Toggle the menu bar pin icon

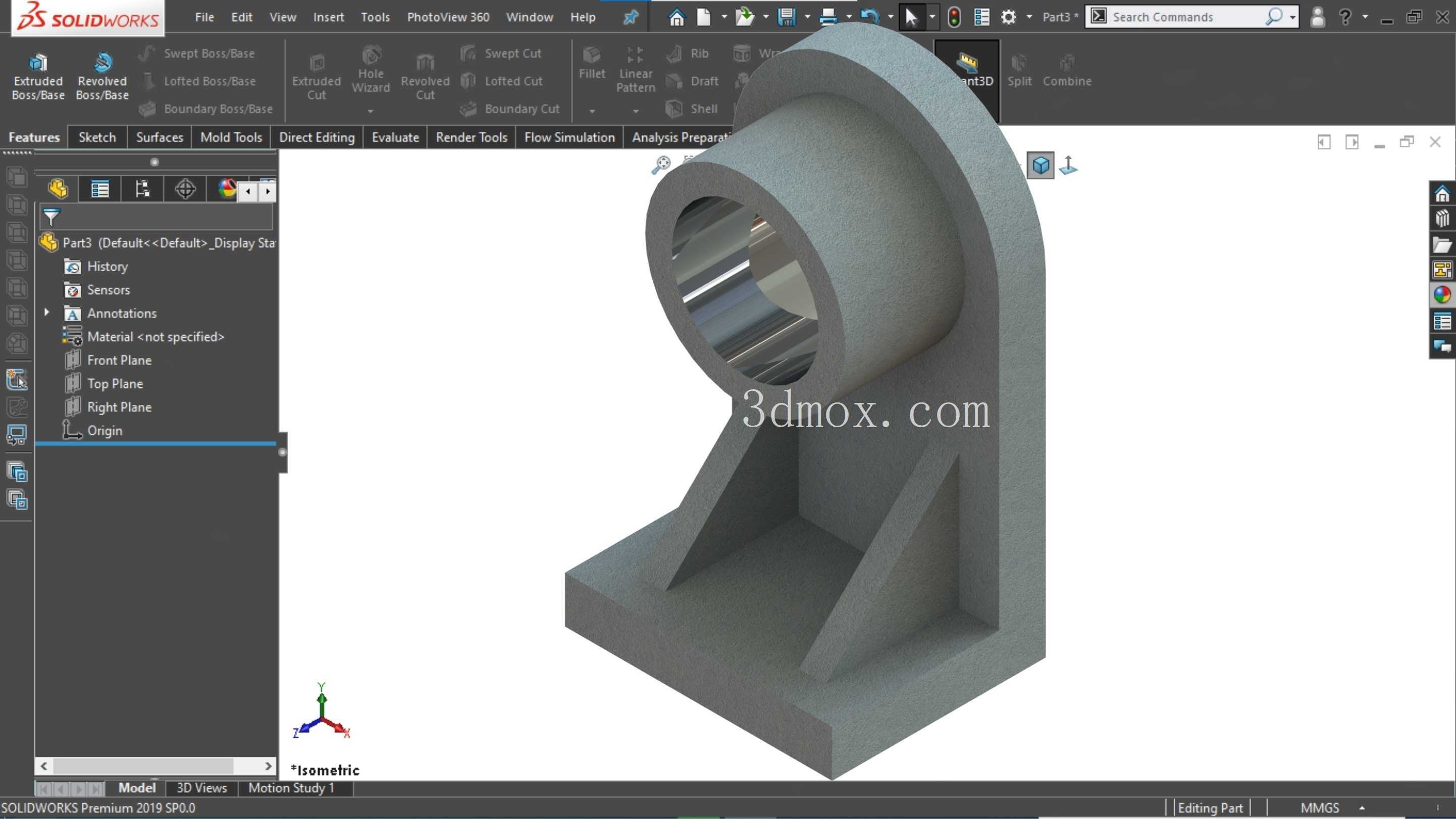click(630, 17)
